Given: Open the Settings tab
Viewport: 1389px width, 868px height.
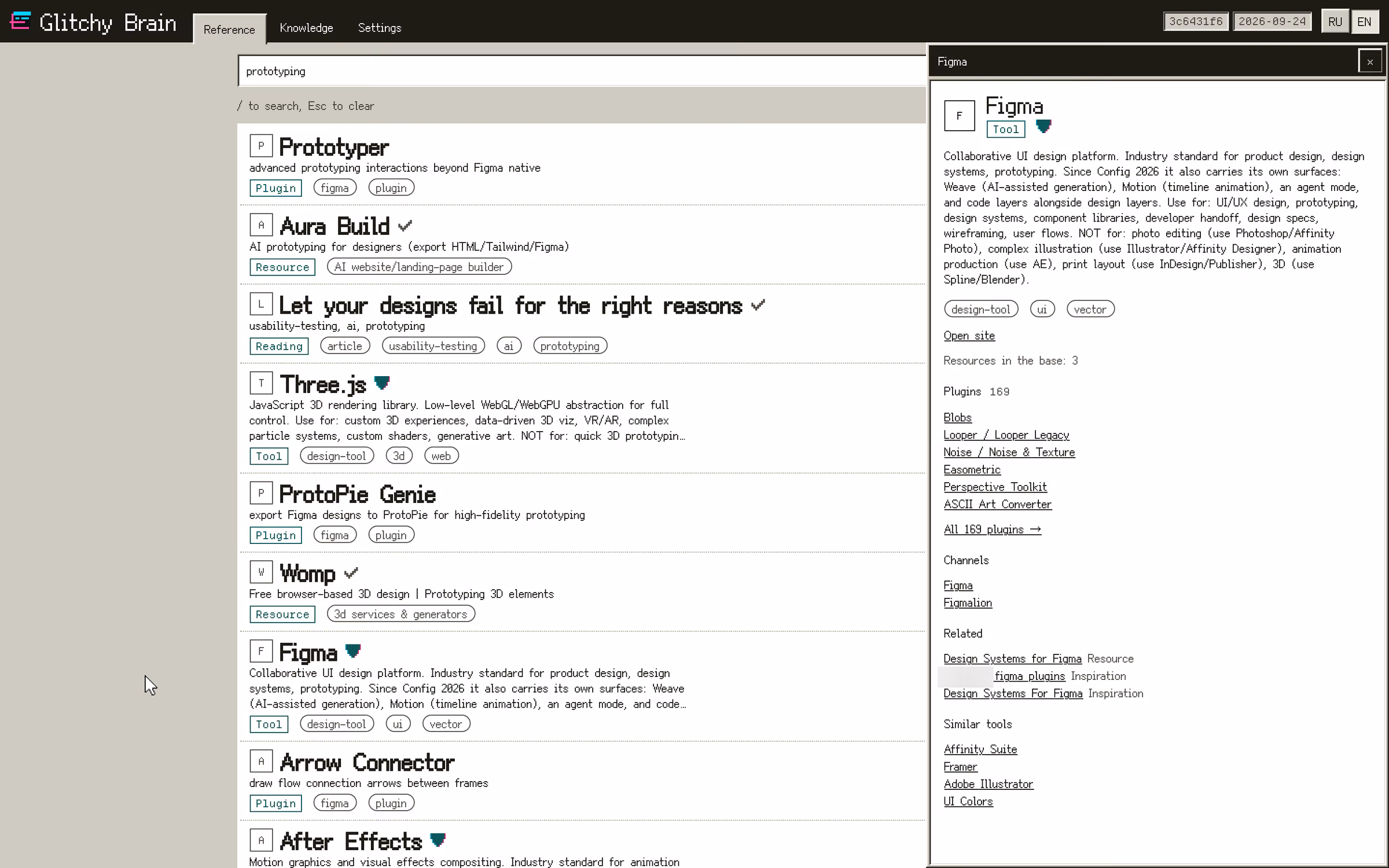Looking at the screenshot, I should pyautogui.click(x=380, y=28).
